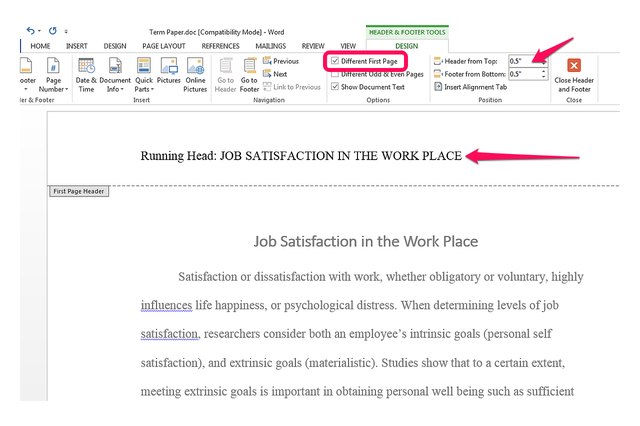Open Customize Quick Access Toolbar dropdown
The height and width of the screenshot is (426, 640).
(66, 31)
